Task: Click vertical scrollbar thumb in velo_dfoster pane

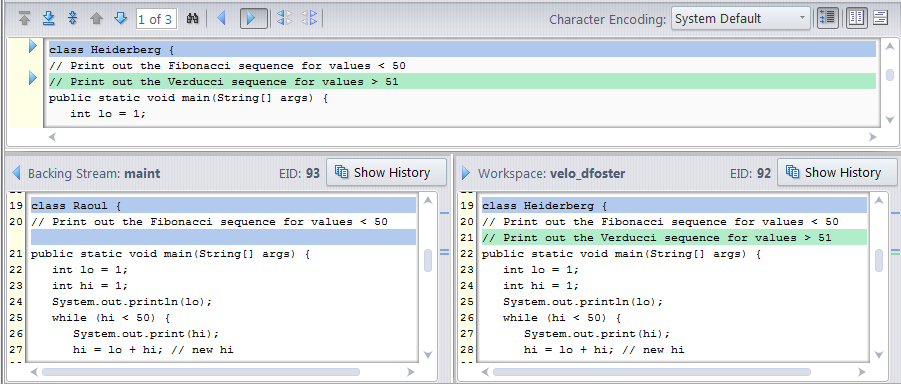Action: click(879, 260)
